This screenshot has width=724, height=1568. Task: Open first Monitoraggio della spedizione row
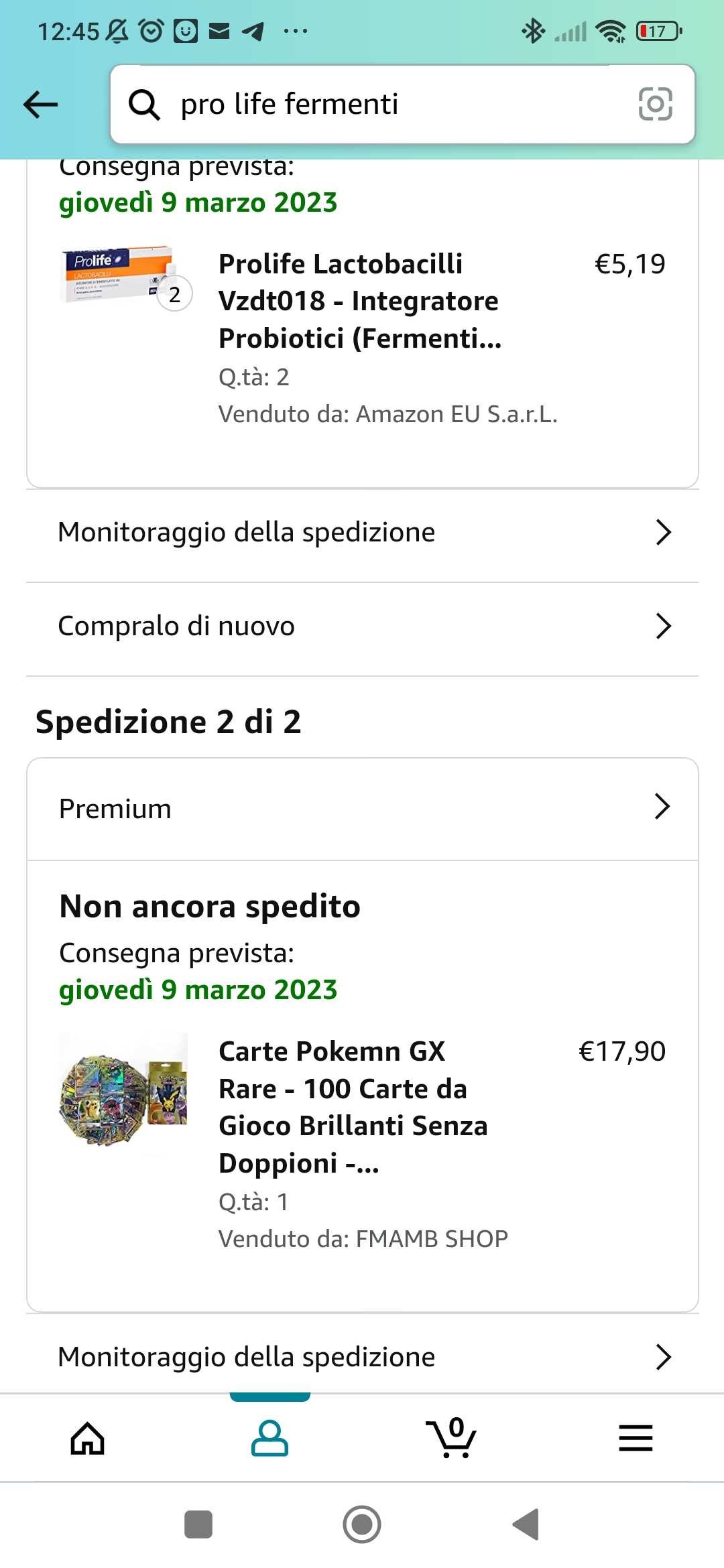(x=362, y=533)
